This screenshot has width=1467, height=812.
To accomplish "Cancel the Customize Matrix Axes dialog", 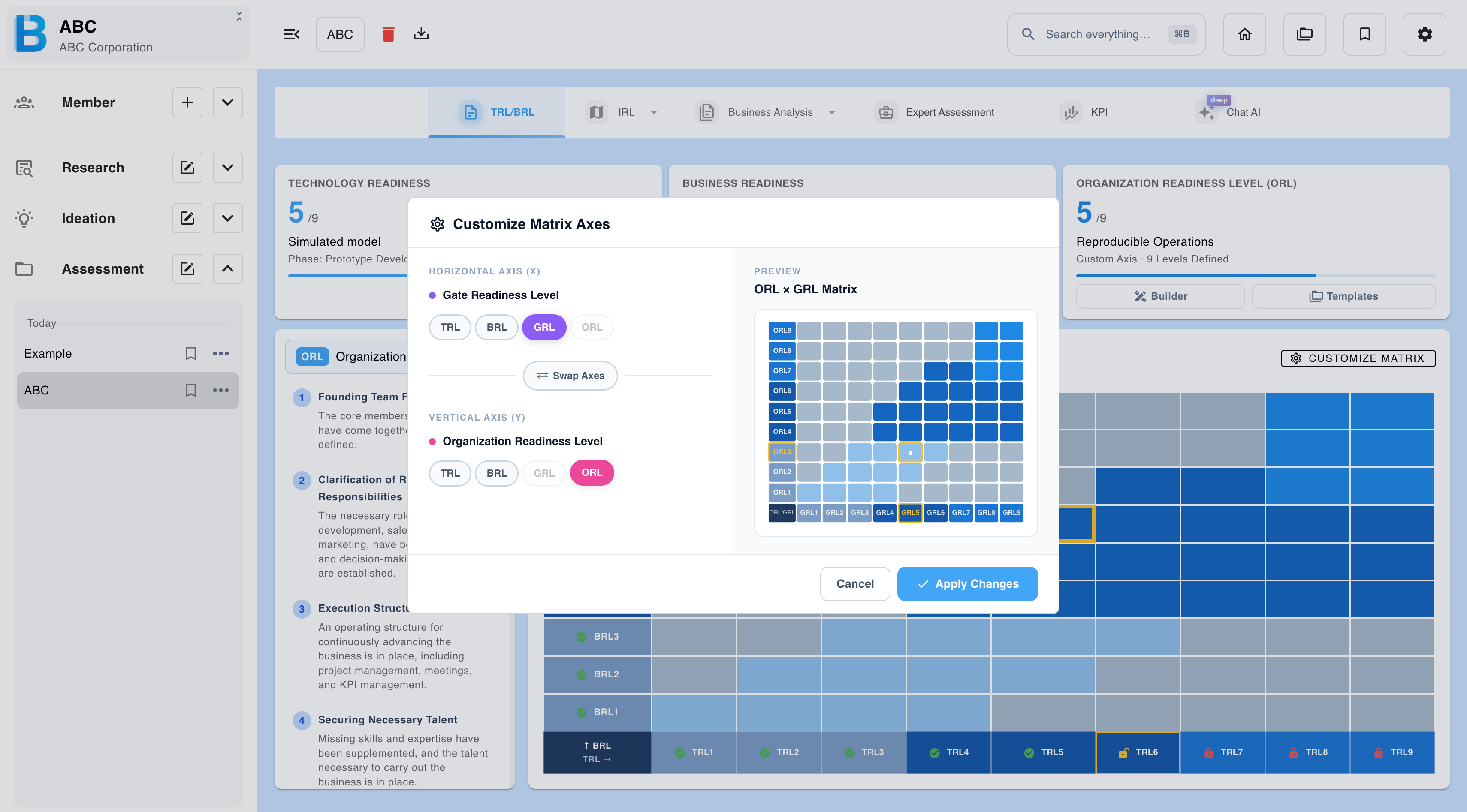I will tap(855, 584).
